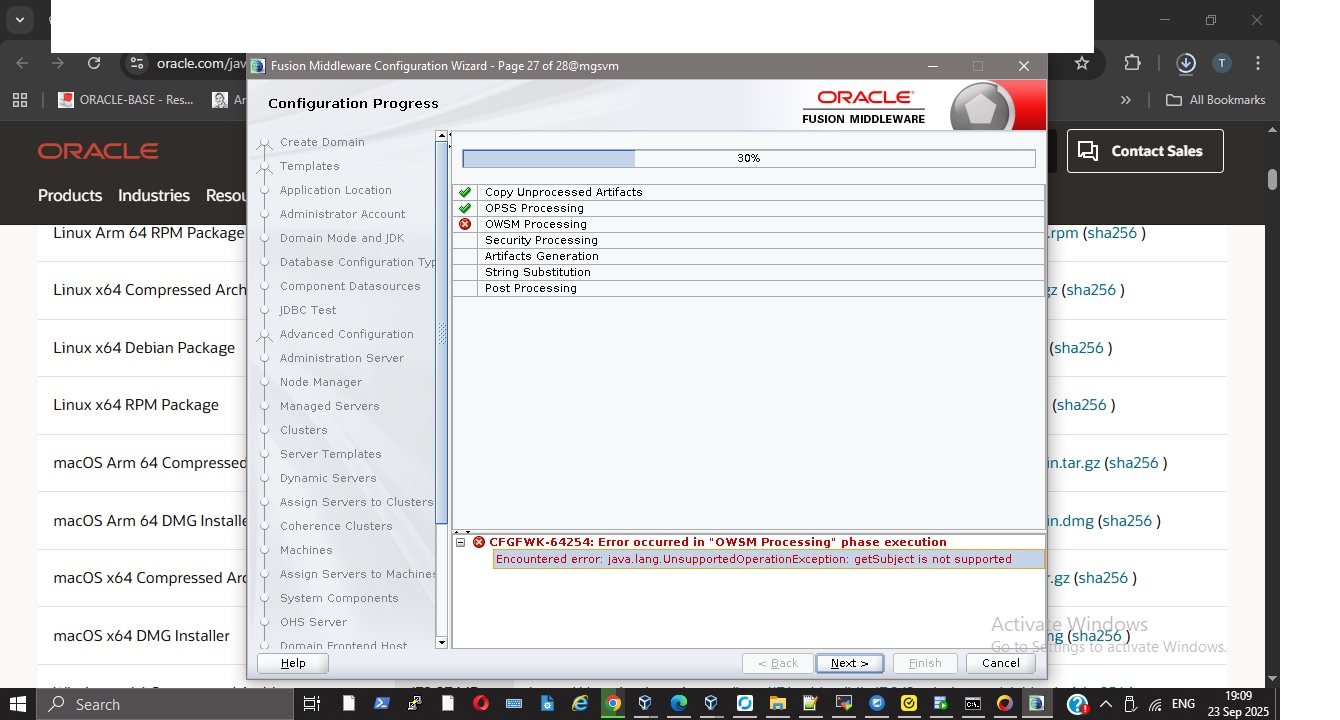The height and width of the screenshot is (720, 1340).
Task: Click the 30% configuration progress bar
Action: coord(748,158)
